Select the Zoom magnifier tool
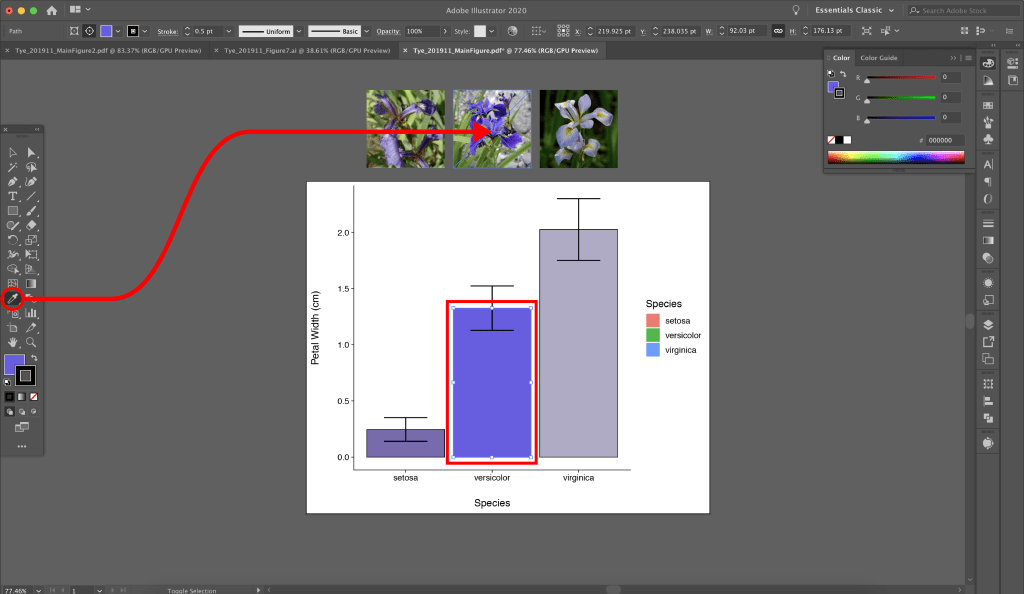1024x594 pixels. click(x=31, y=342)
